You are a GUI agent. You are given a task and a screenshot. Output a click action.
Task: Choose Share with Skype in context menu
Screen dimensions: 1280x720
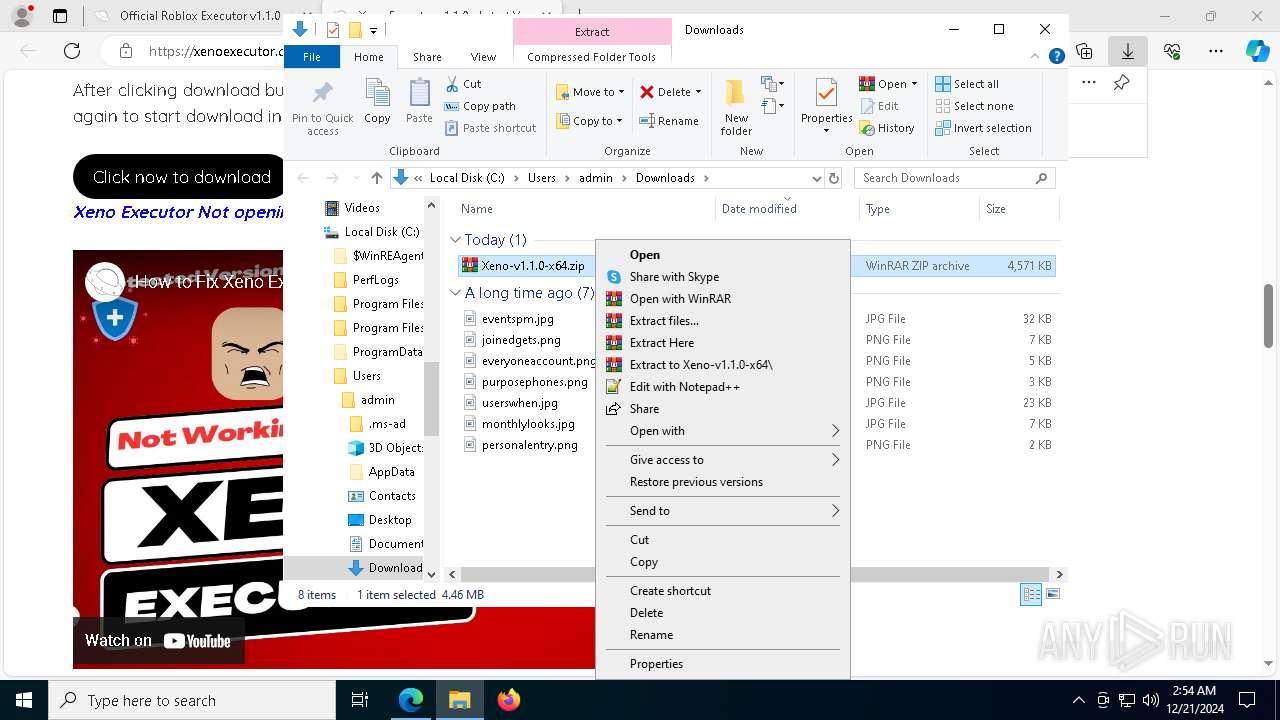tap(722, 277)
